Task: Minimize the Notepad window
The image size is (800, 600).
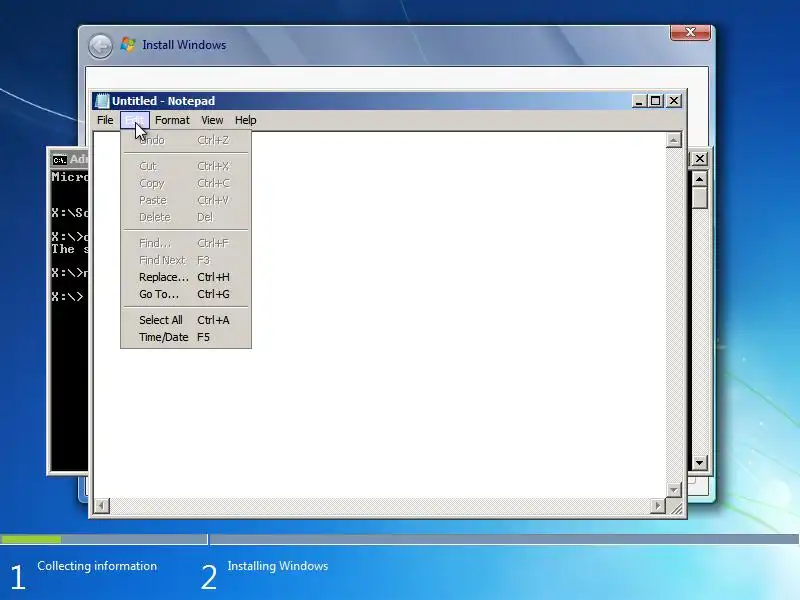Action: 639,101
